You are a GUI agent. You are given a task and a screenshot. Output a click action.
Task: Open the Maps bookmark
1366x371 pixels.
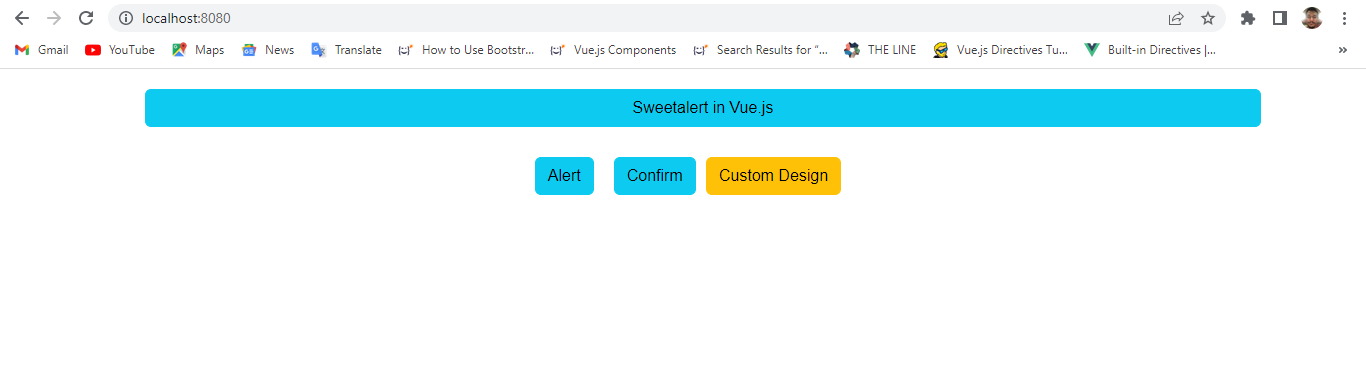point(198,50)
